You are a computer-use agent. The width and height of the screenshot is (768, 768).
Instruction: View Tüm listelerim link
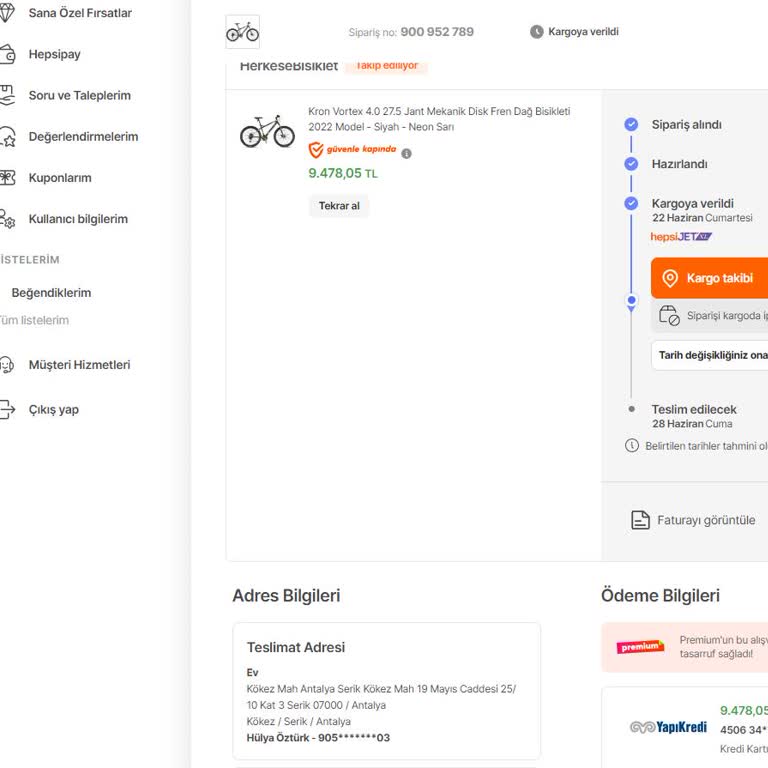34,320
